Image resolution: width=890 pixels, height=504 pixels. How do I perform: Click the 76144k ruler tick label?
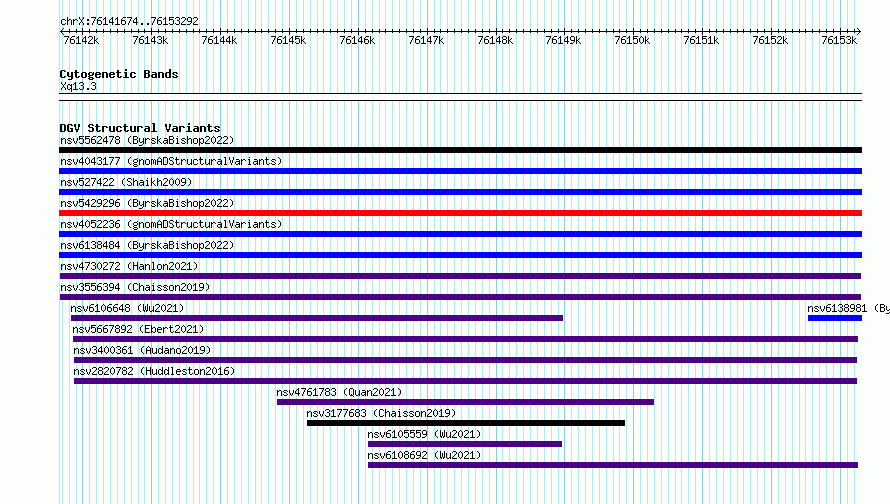[219, 40]
